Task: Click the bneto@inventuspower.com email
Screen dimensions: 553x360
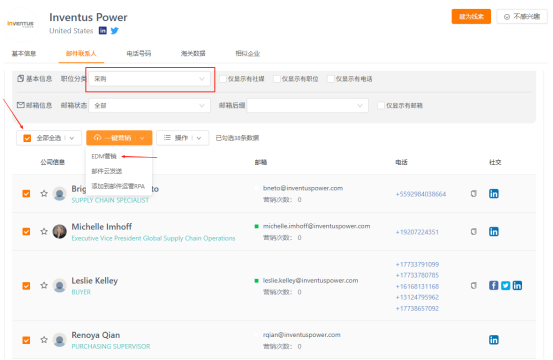Action: (303, 188)
